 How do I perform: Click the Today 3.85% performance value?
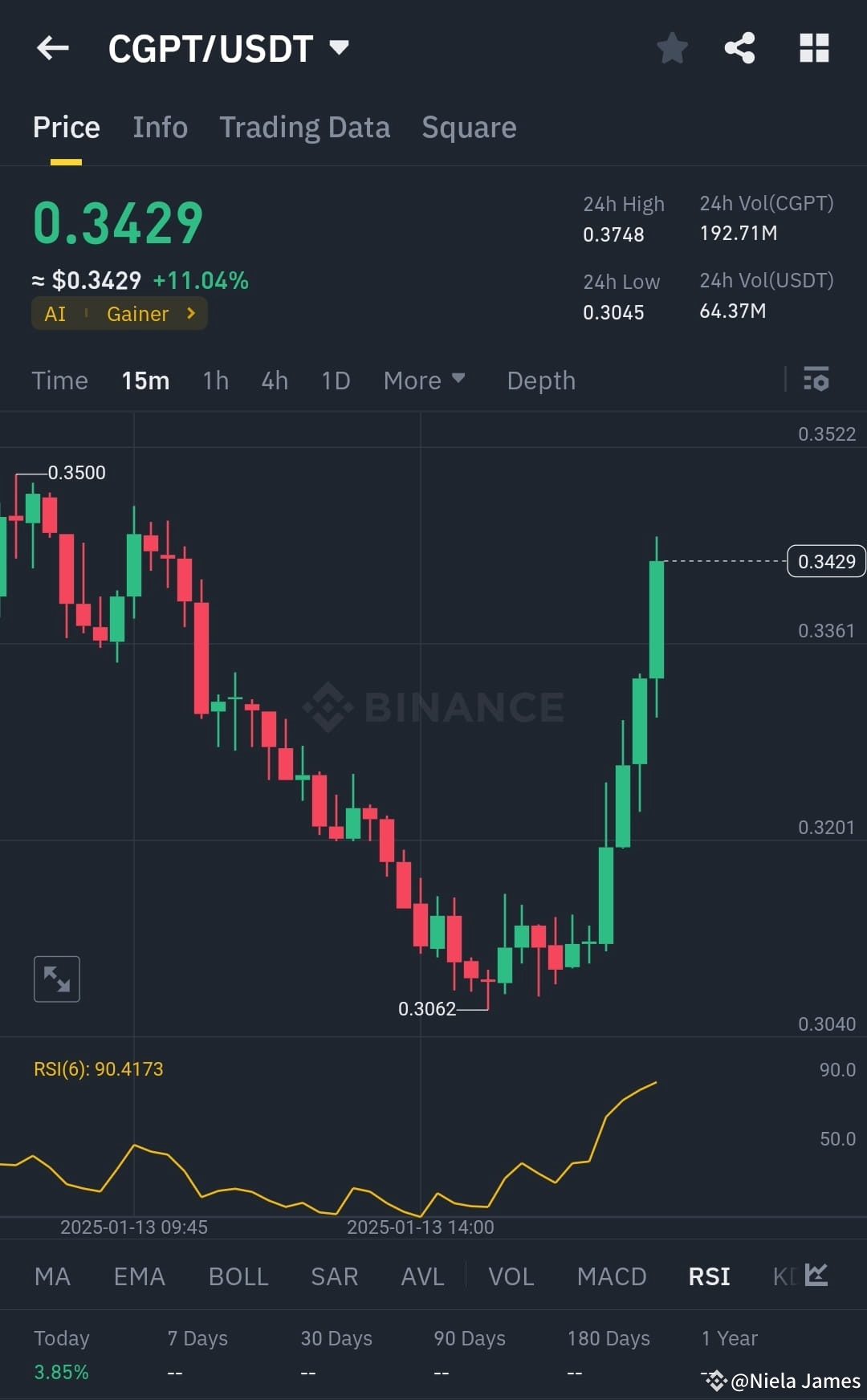[x=62, y=1372]
